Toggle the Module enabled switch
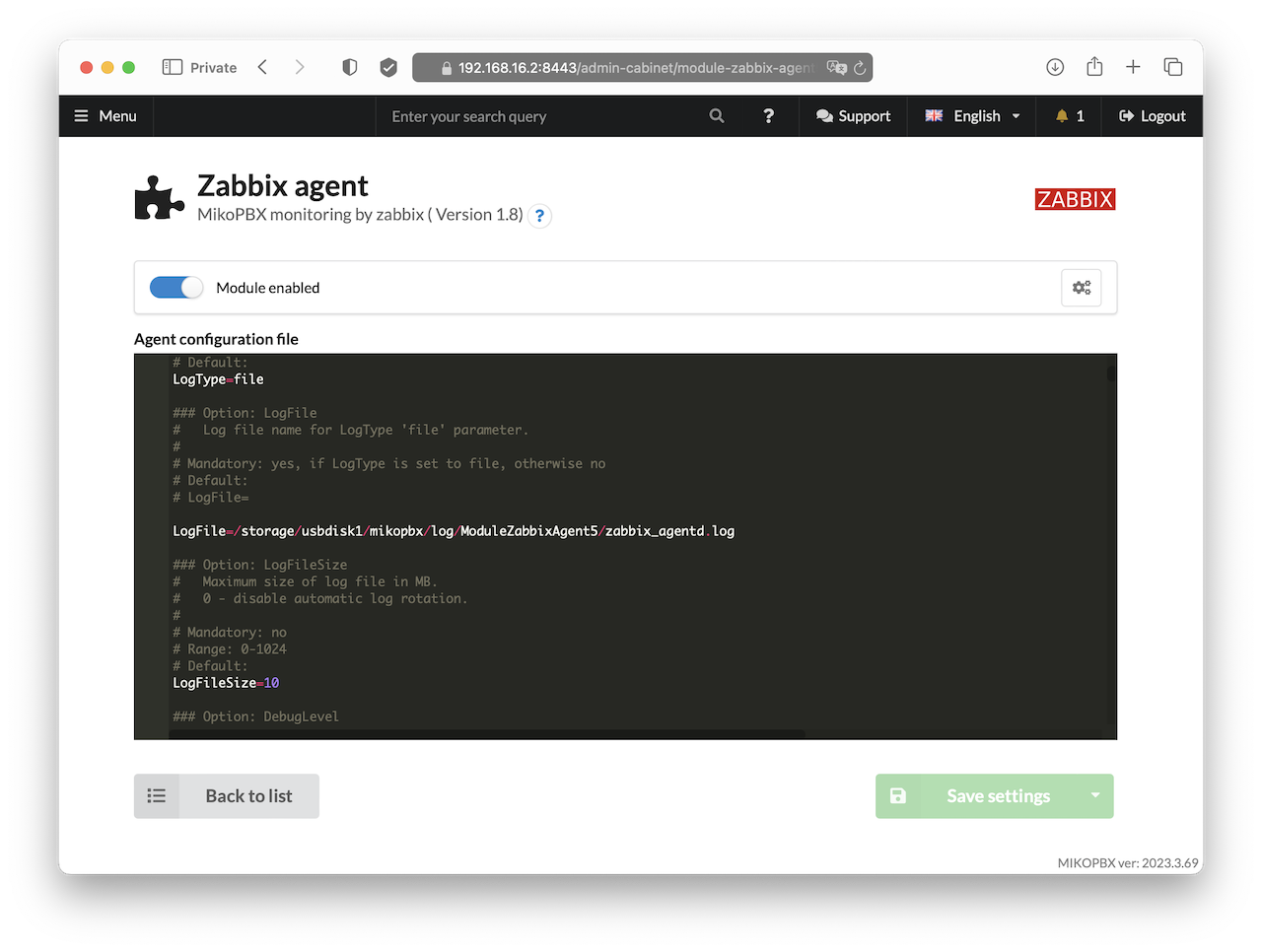 (175, 288)
